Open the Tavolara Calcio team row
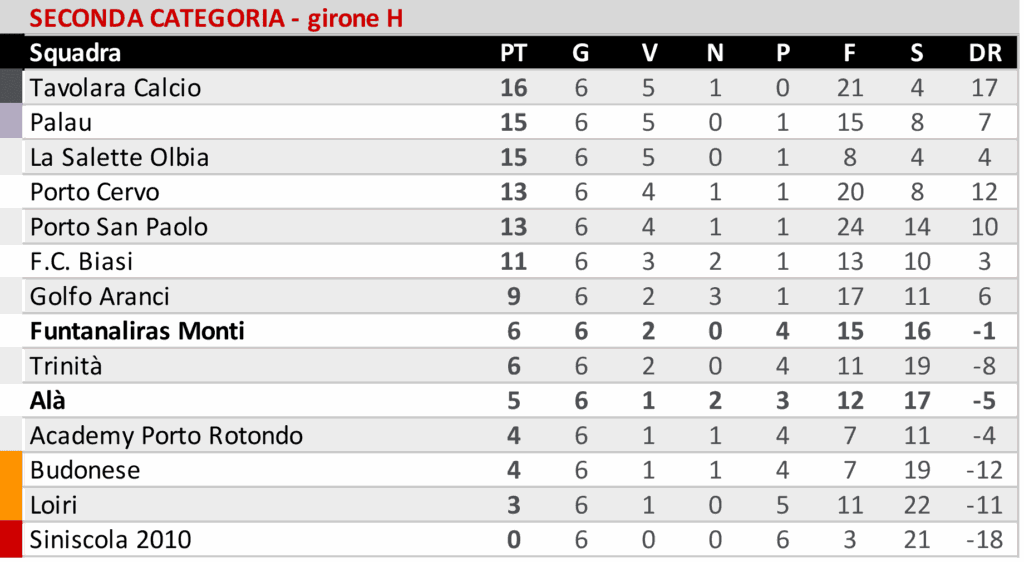Image resolution: width=1024 pixels, height=562 pixels. [x=115, y=88]
